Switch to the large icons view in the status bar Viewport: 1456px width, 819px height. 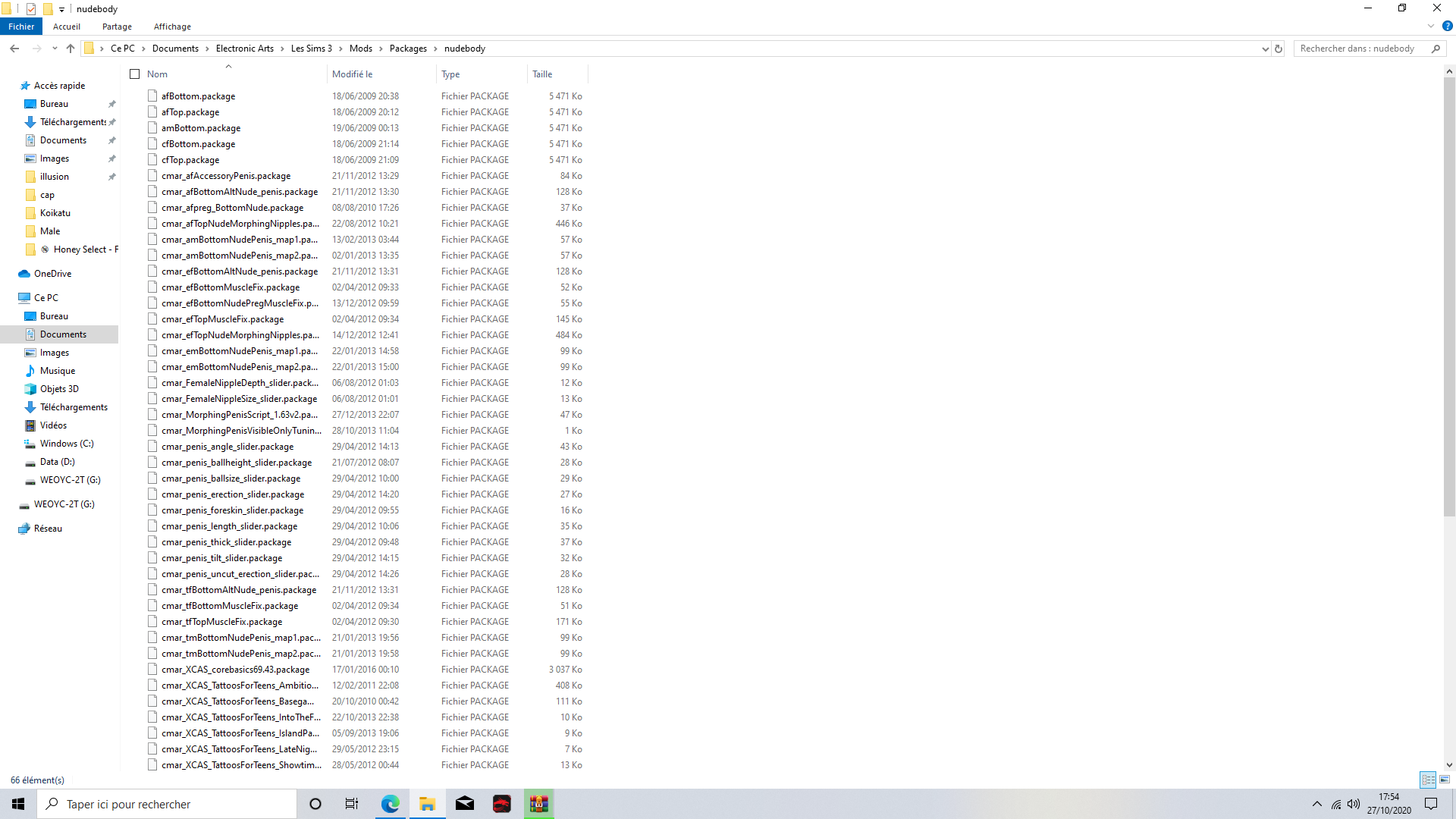pos(1445,780)
